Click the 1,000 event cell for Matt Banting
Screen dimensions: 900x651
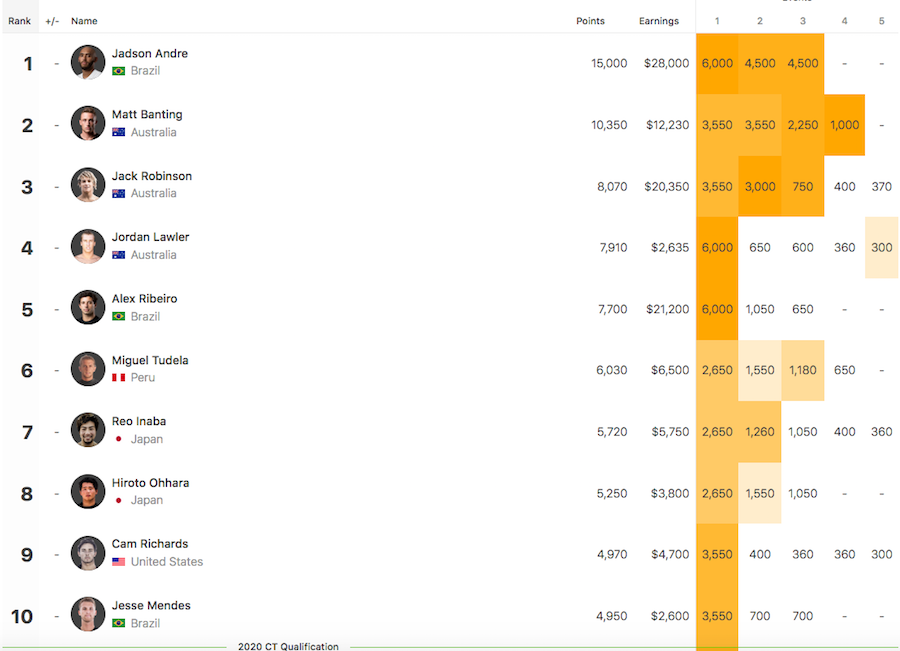(x=844, y=125)
